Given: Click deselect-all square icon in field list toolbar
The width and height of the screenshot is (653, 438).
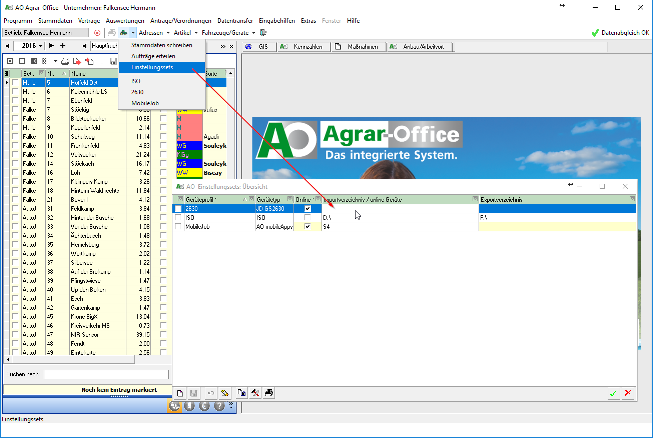Looking at the screenshot, I should pyautogui.click(x=22, y=61).
